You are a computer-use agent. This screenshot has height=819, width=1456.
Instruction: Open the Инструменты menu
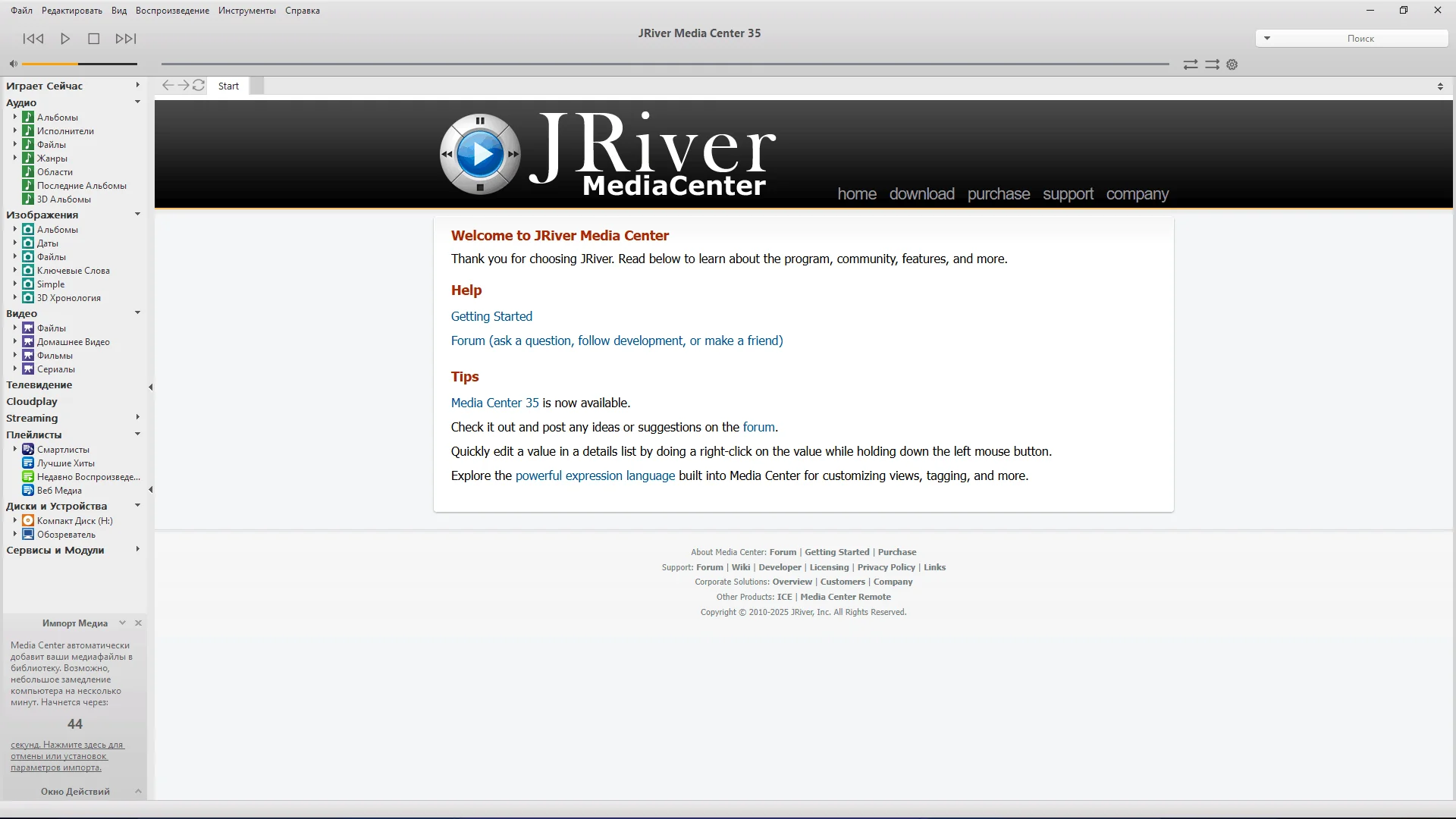tap(247, 11)
